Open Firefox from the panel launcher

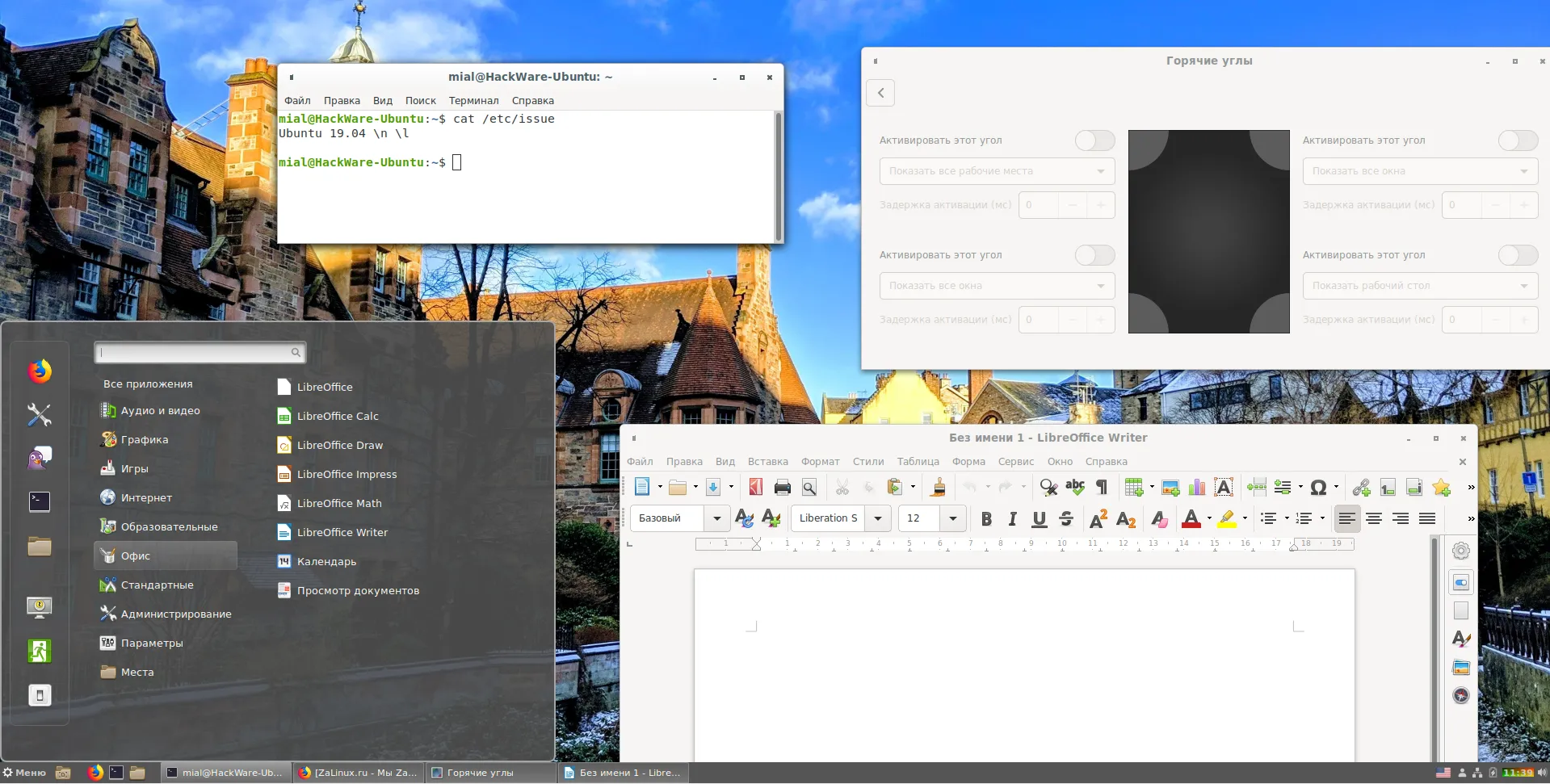(x=95, y=773)
